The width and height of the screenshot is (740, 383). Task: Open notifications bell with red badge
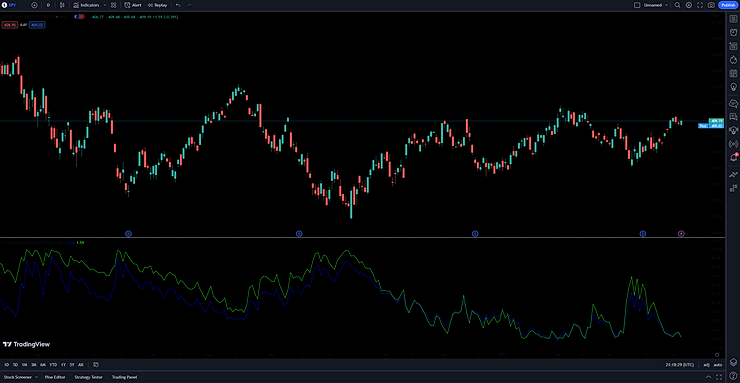click(733, 157)
